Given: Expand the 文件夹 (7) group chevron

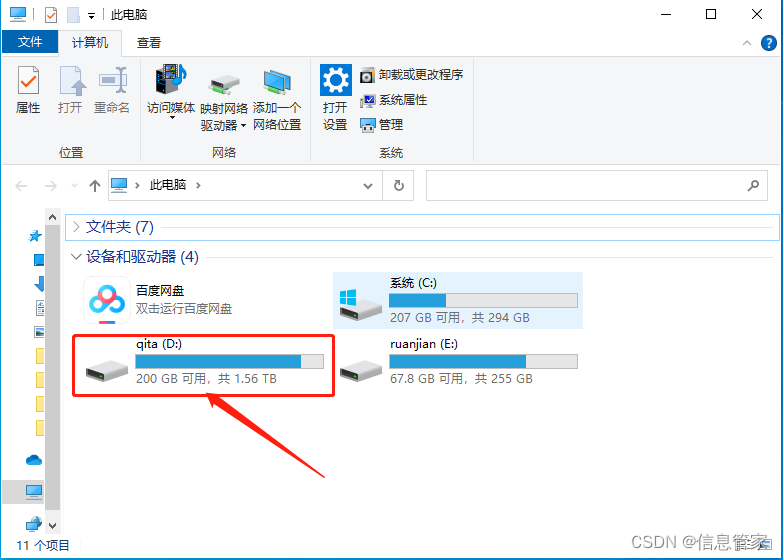Looking at the screenshot, I should [76, 227].
